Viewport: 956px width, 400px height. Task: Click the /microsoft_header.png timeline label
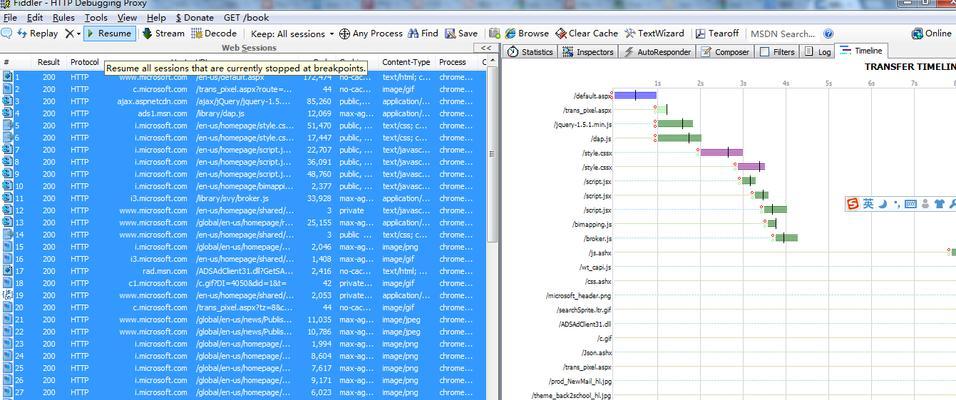[x=579, y=296]
